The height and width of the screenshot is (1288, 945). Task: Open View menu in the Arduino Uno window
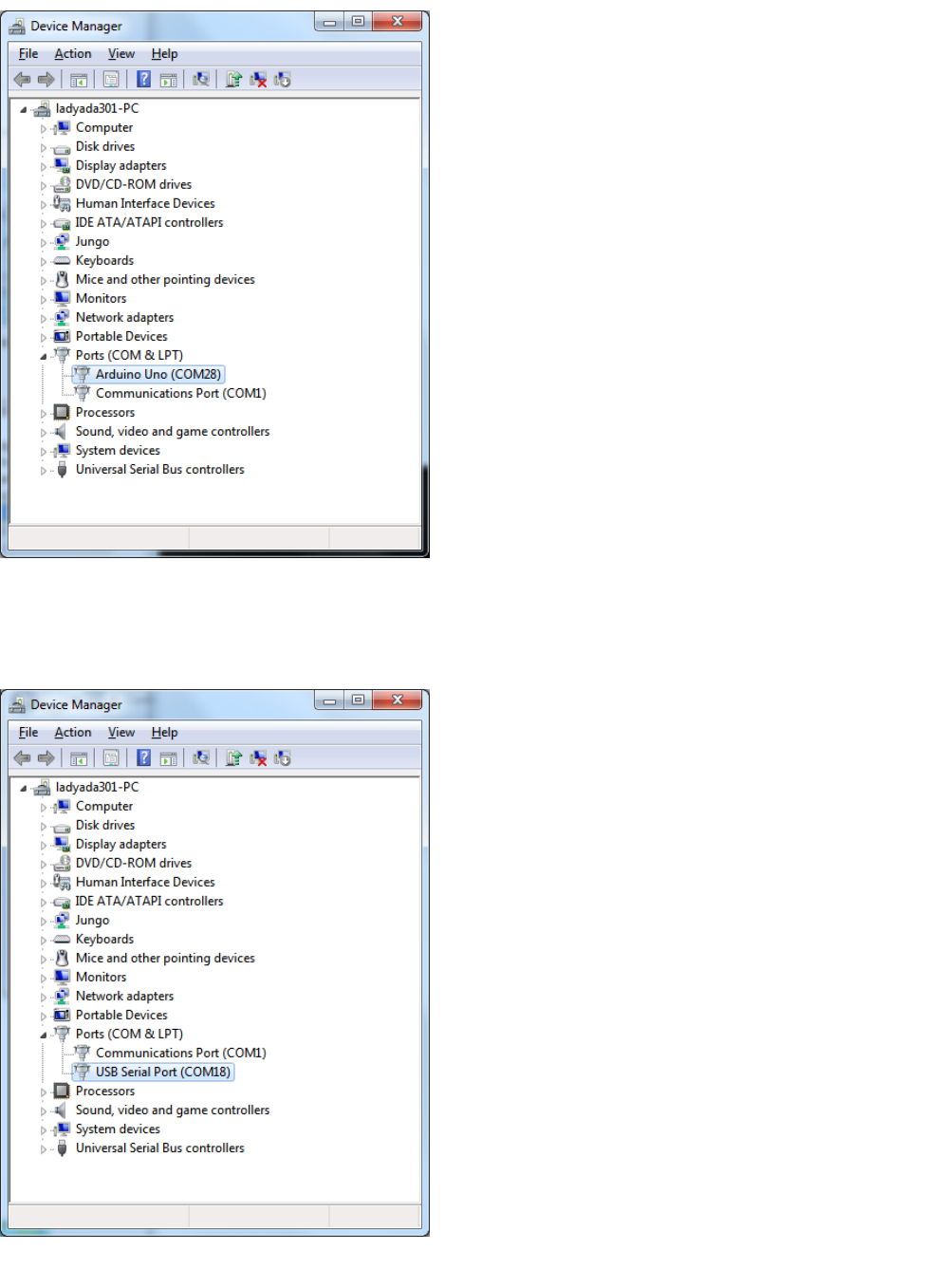[121, 54]
